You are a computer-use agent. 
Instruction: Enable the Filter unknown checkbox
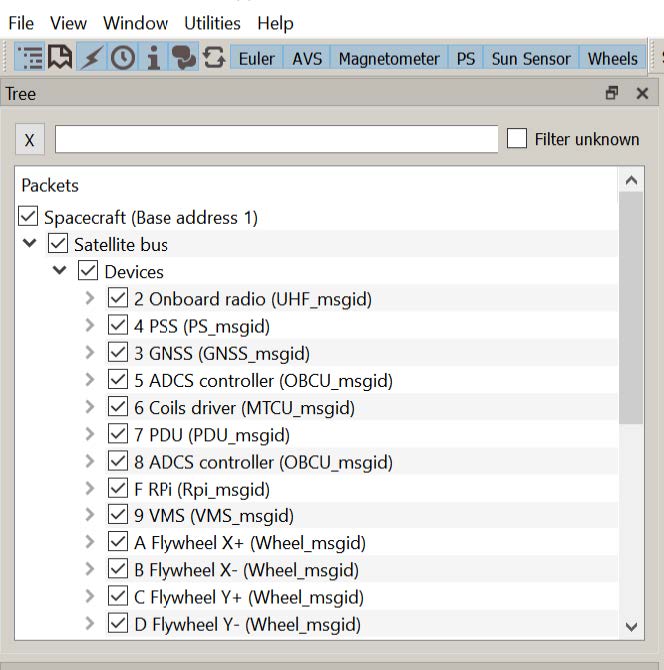pos(517,139)
